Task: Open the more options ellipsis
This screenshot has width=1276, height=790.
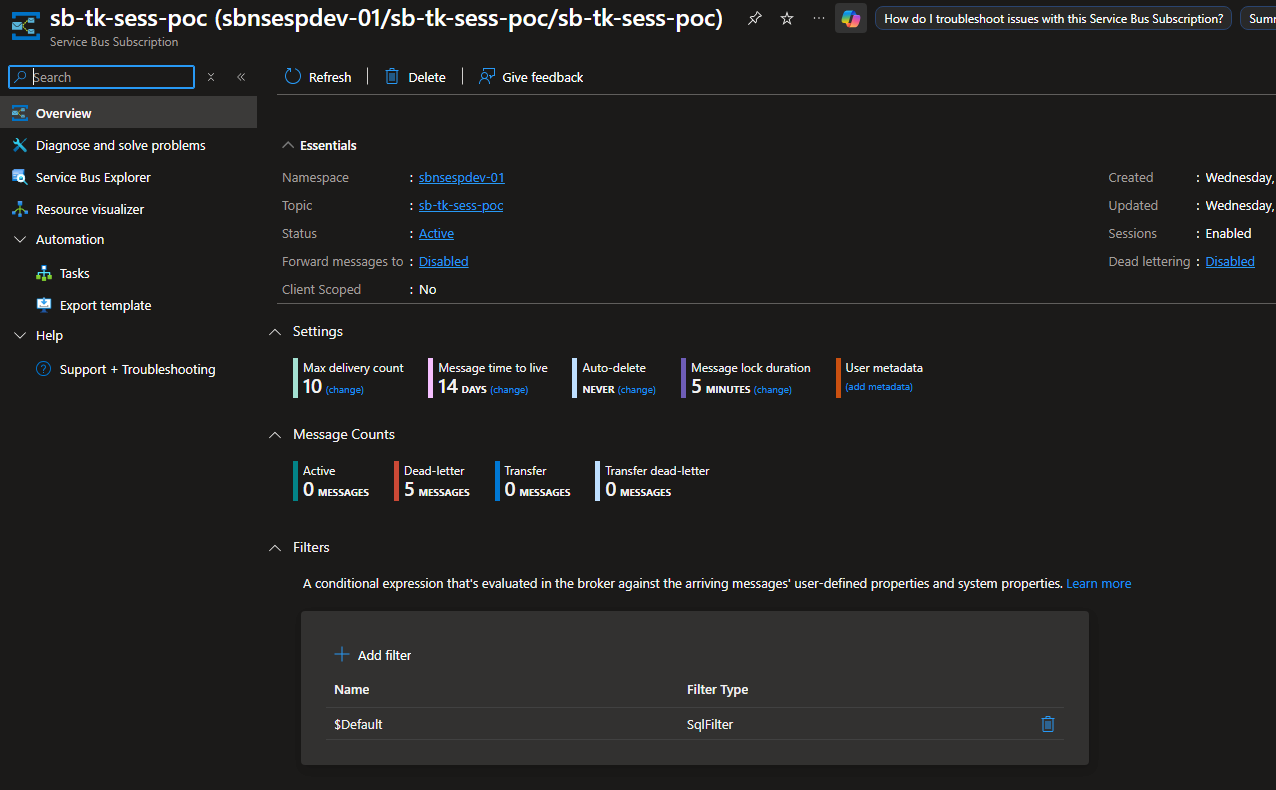Action: click(x=819, y=19)
